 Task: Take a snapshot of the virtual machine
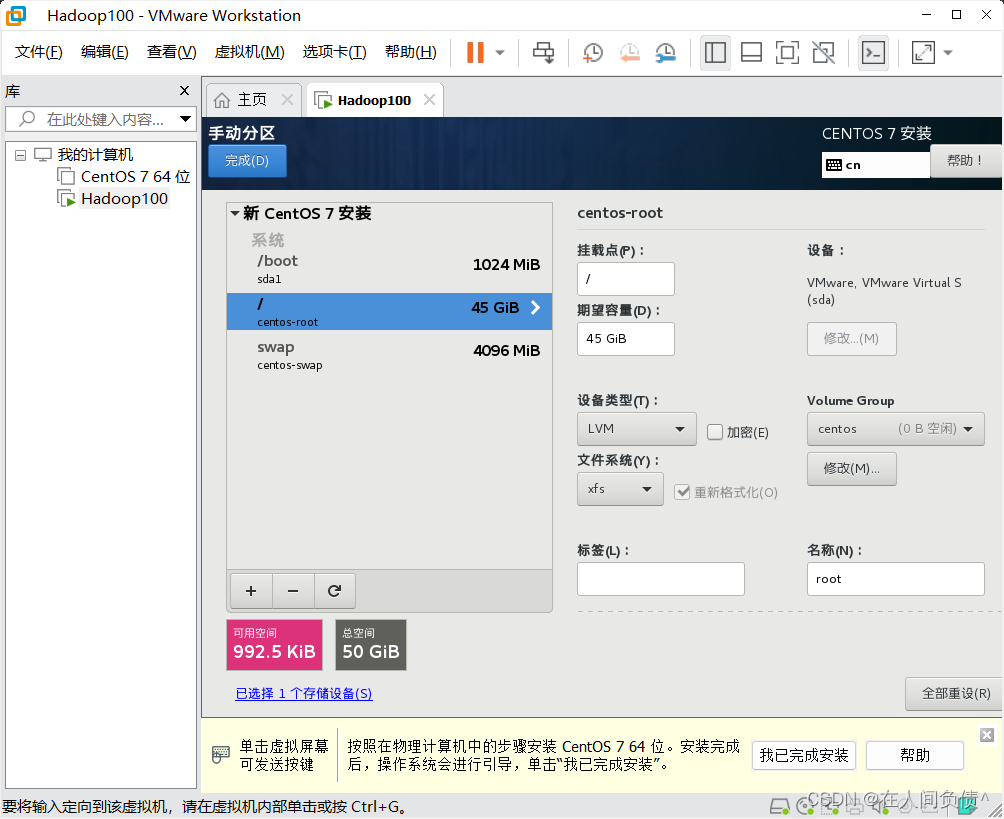click(592, 52)
